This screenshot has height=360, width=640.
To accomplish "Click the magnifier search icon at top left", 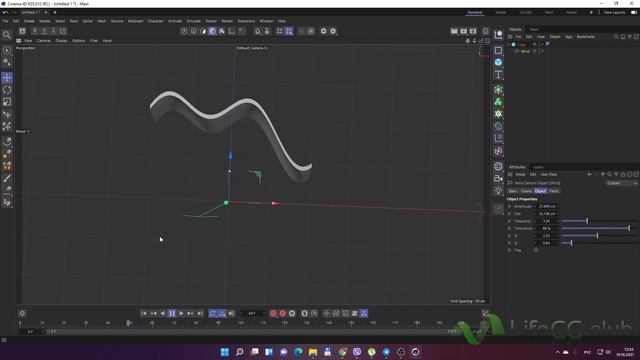I will [x=7, y=35].
